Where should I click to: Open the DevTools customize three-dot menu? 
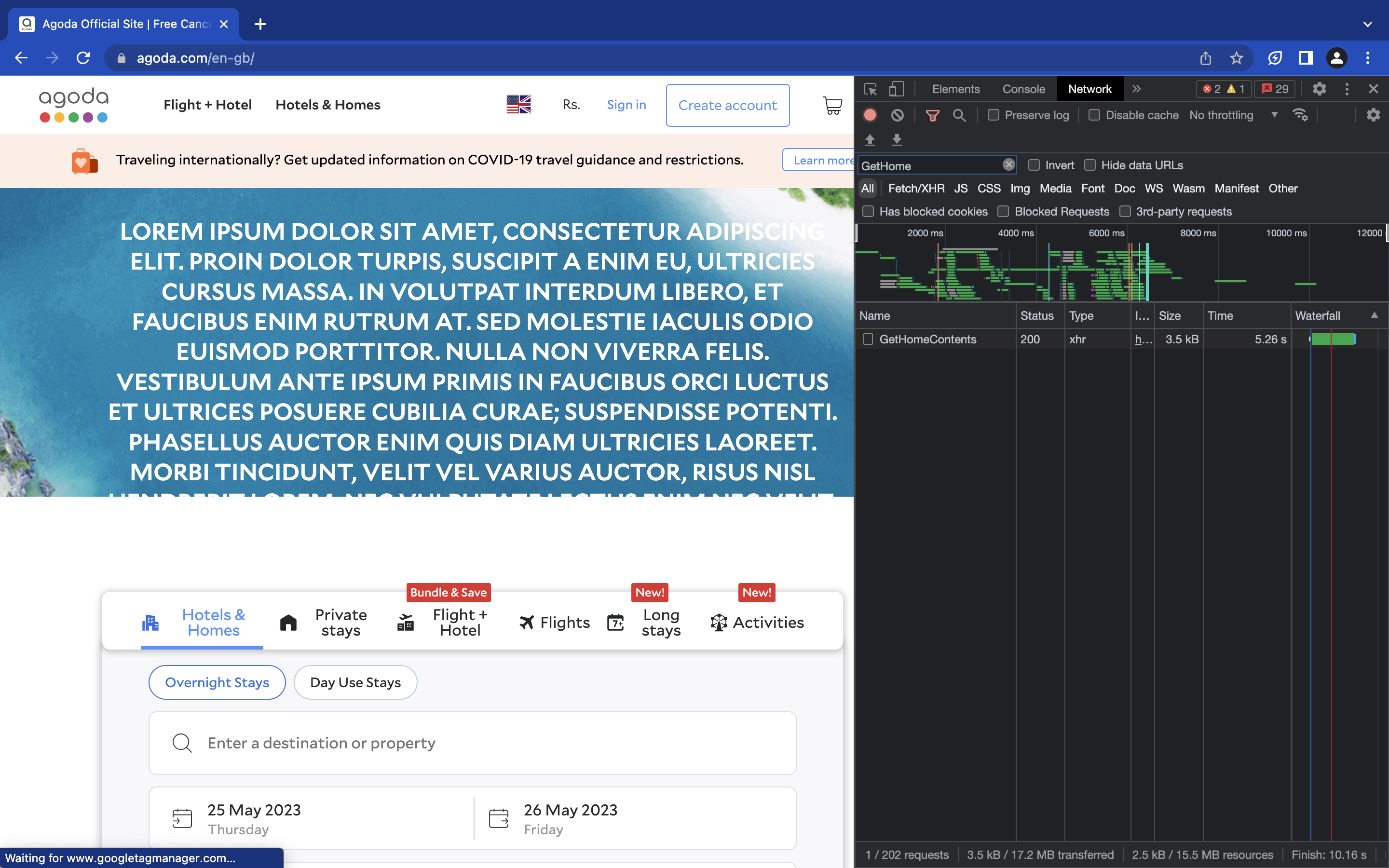pos(1347,89)
